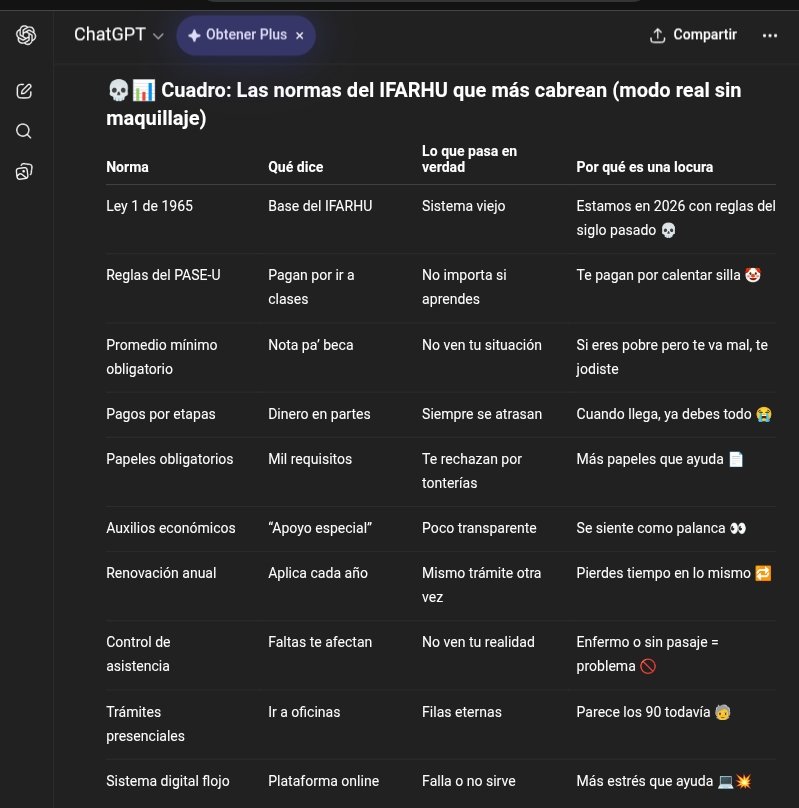The image size is (799, 808).
Task: Click the 'Mismo trámite otra vez' cell
Action: coord(482,585)
